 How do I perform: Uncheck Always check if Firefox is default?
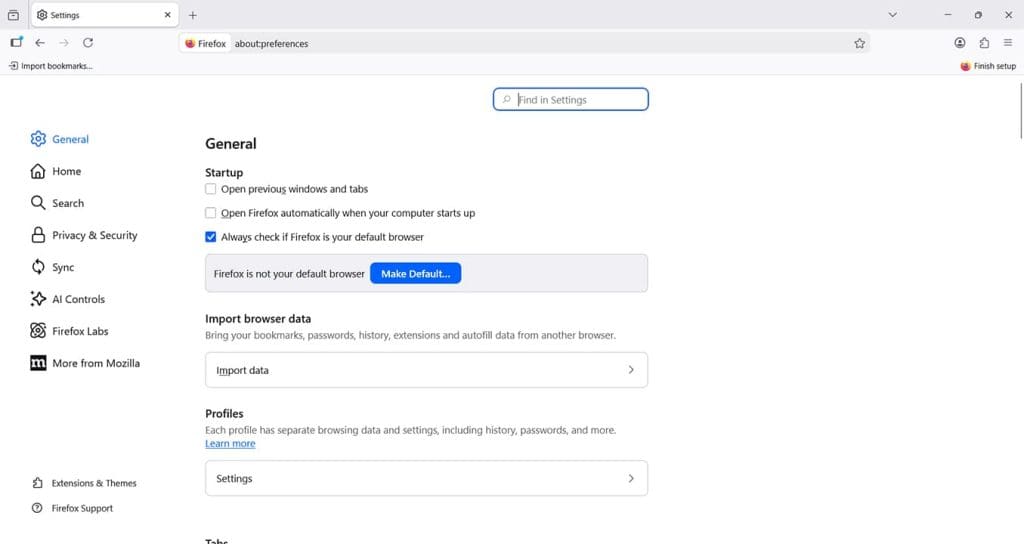click(x=210, y=237)
